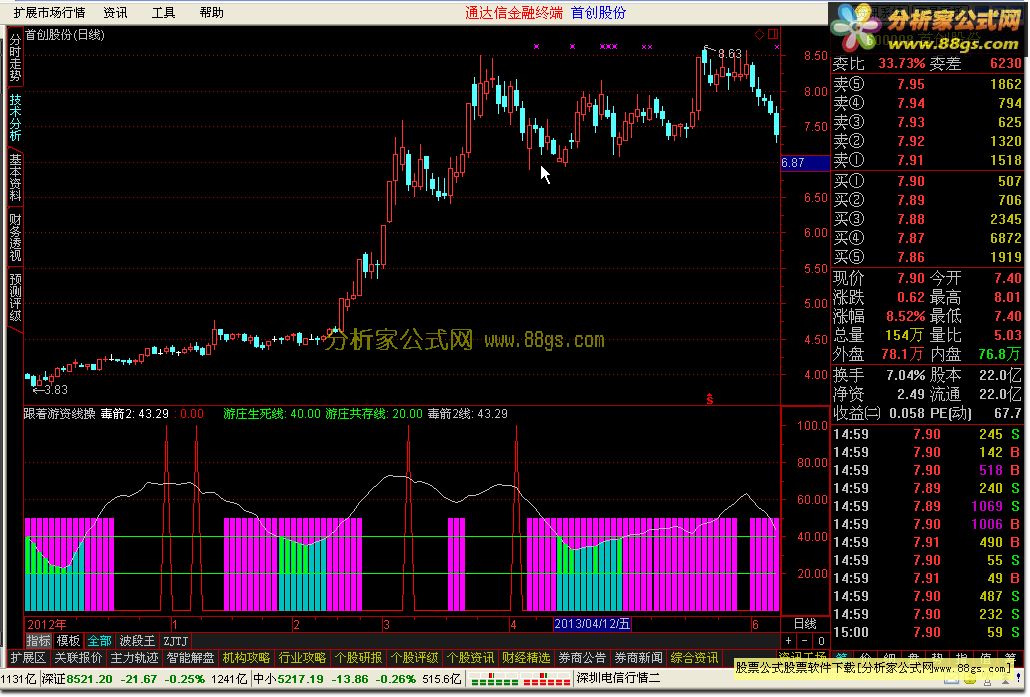Image resolution: width=1030 pixels, height=697 pixels.
Task: Click the green-red market breadth indicator in status bar
Action: tap(521, 679)
